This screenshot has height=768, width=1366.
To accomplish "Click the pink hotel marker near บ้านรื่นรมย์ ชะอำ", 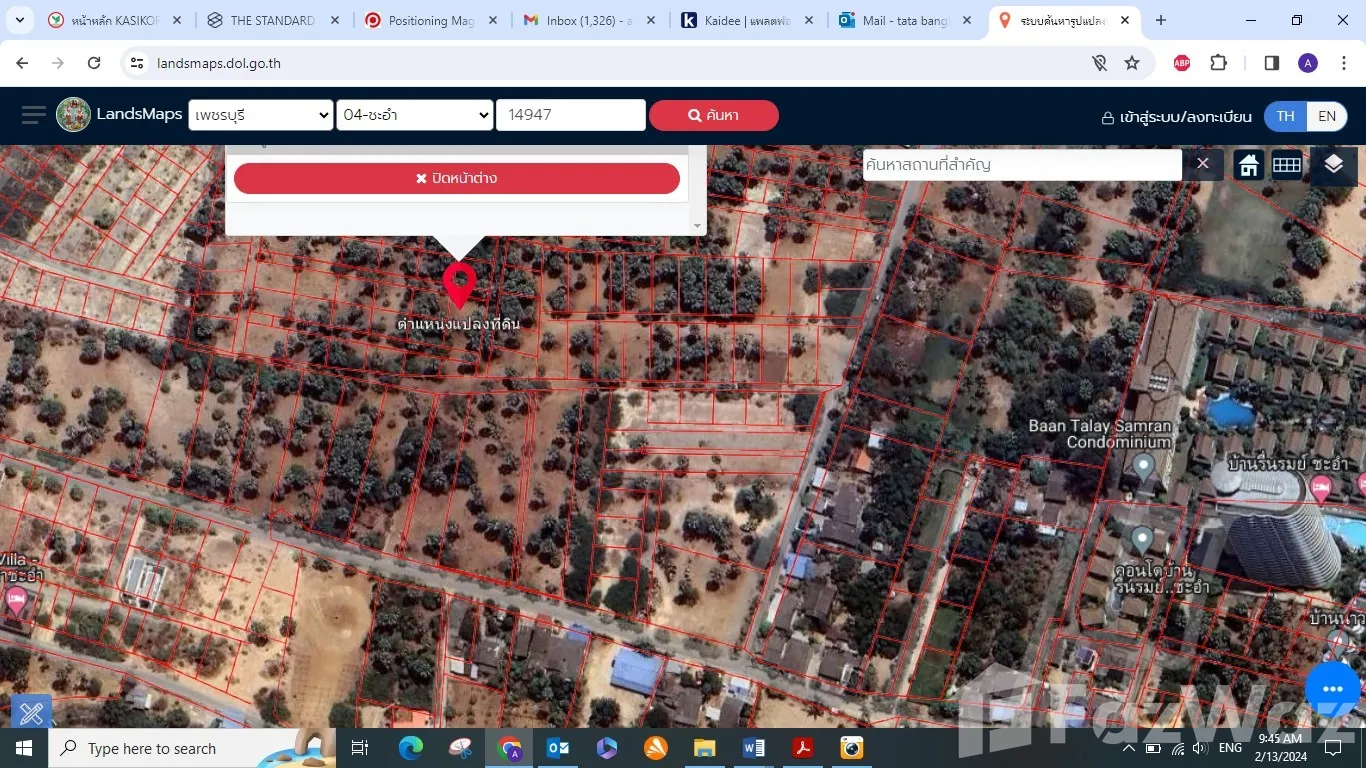I will click(x=1320, y=489).
